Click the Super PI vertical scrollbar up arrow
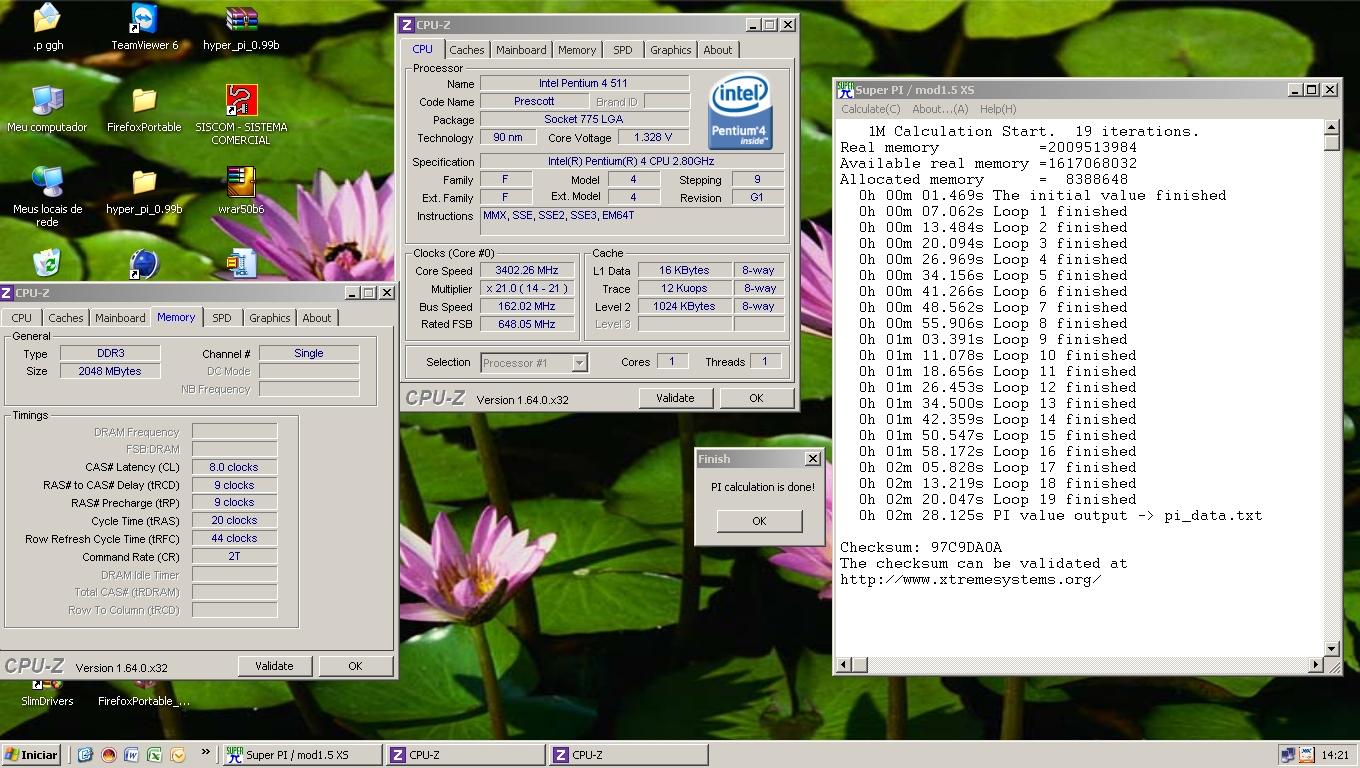This screenshot has width=1360, height=768. [1331, 127]
